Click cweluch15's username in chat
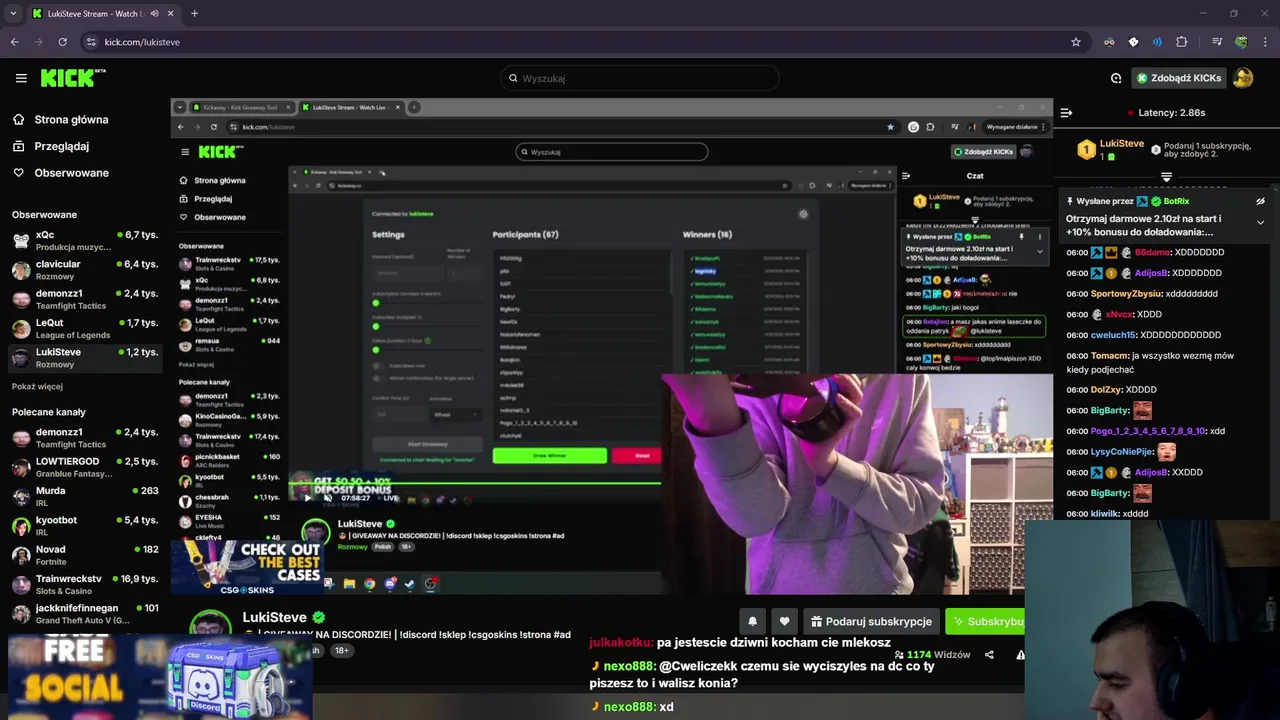 [1112, 335]
